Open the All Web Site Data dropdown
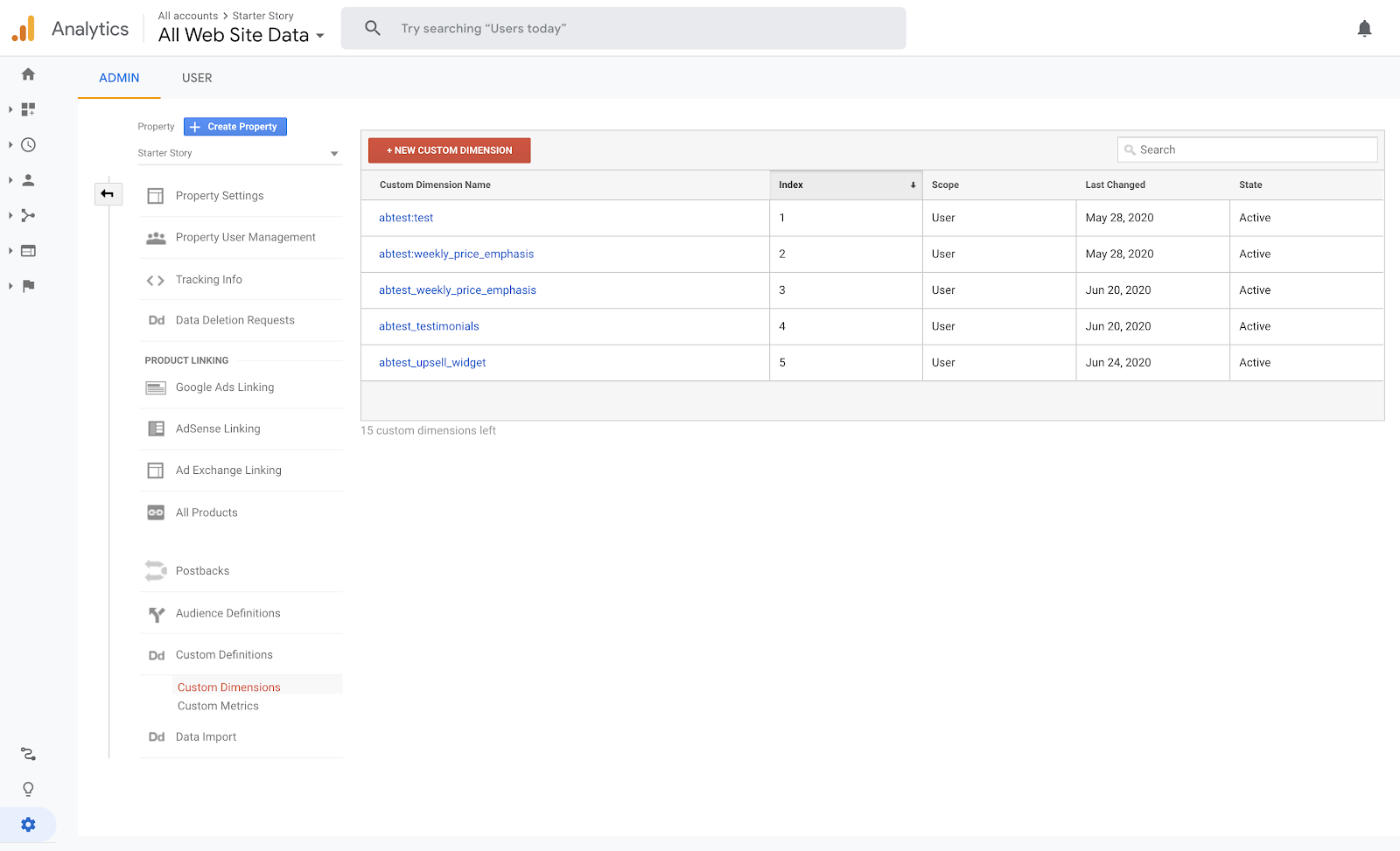This screenshot has width=1400, height=851. click(241, 36)
